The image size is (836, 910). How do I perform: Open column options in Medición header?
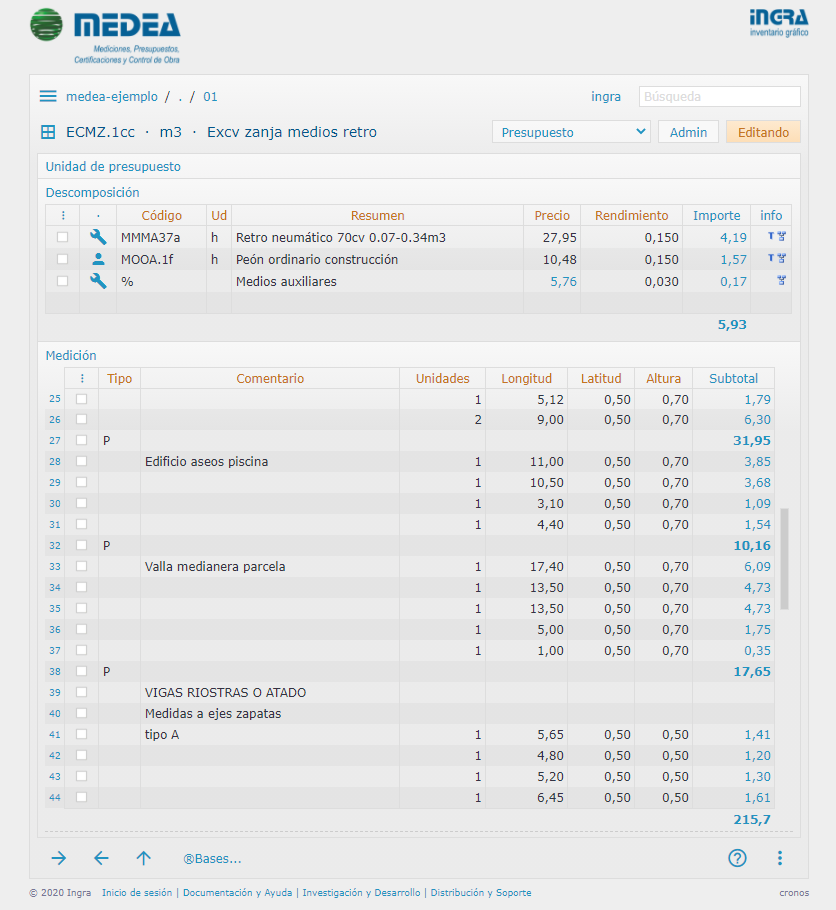81,379
